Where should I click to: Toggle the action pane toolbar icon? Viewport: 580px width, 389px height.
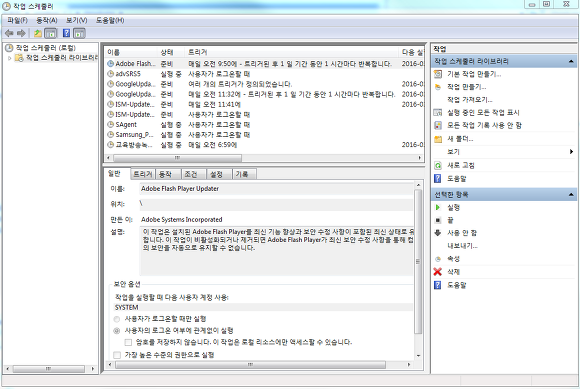pos(79,33)
